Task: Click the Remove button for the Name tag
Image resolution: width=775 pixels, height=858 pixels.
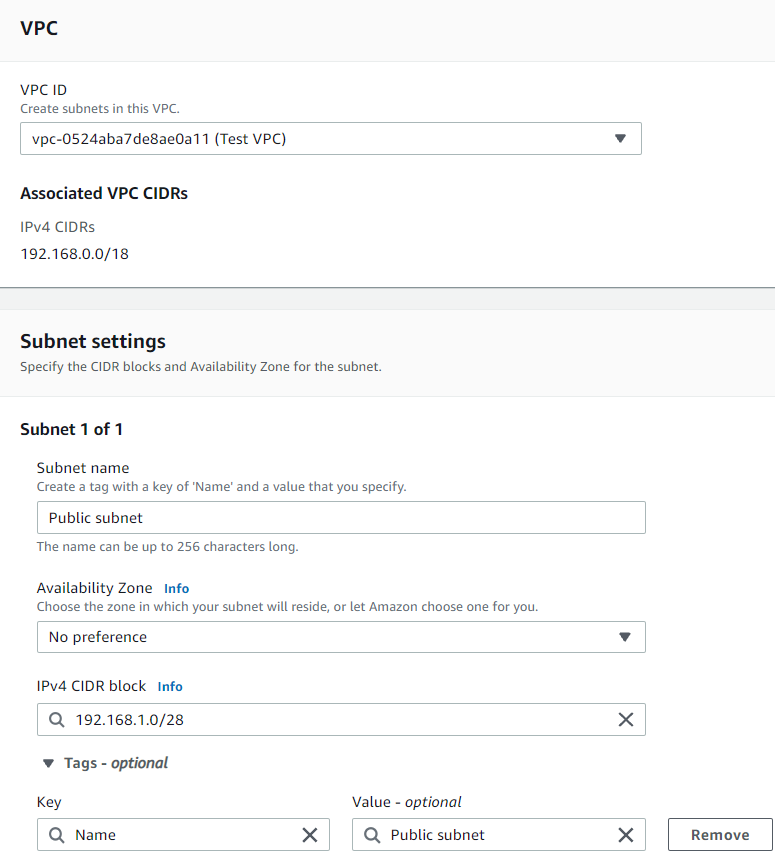Action: tap(719, 834)
